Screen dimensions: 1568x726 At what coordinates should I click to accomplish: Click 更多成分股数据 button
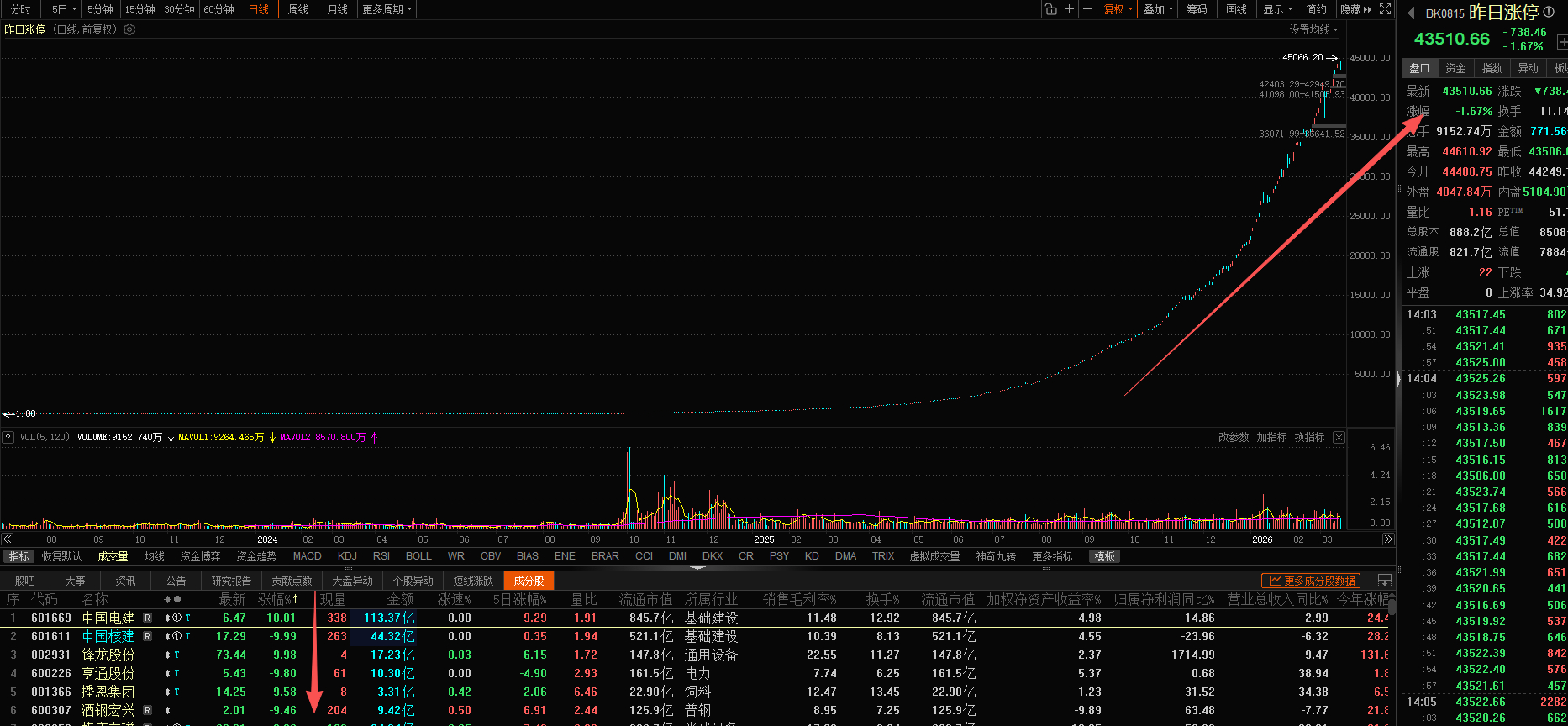tap(1311, 581)
